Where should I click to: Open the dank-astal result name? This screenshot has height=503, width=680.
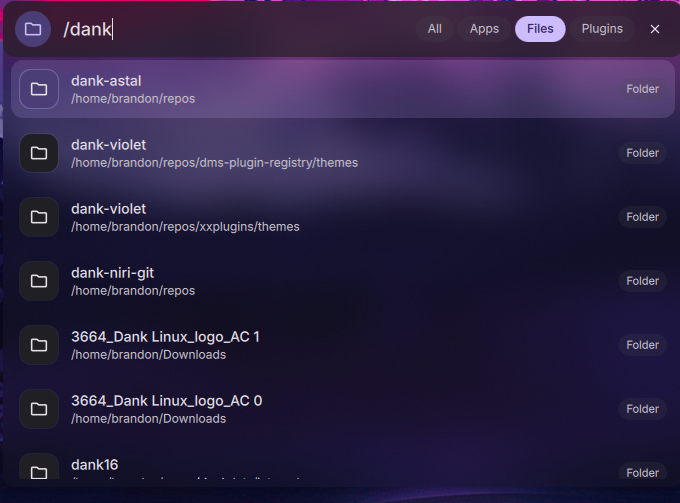[x=106, y=81]
